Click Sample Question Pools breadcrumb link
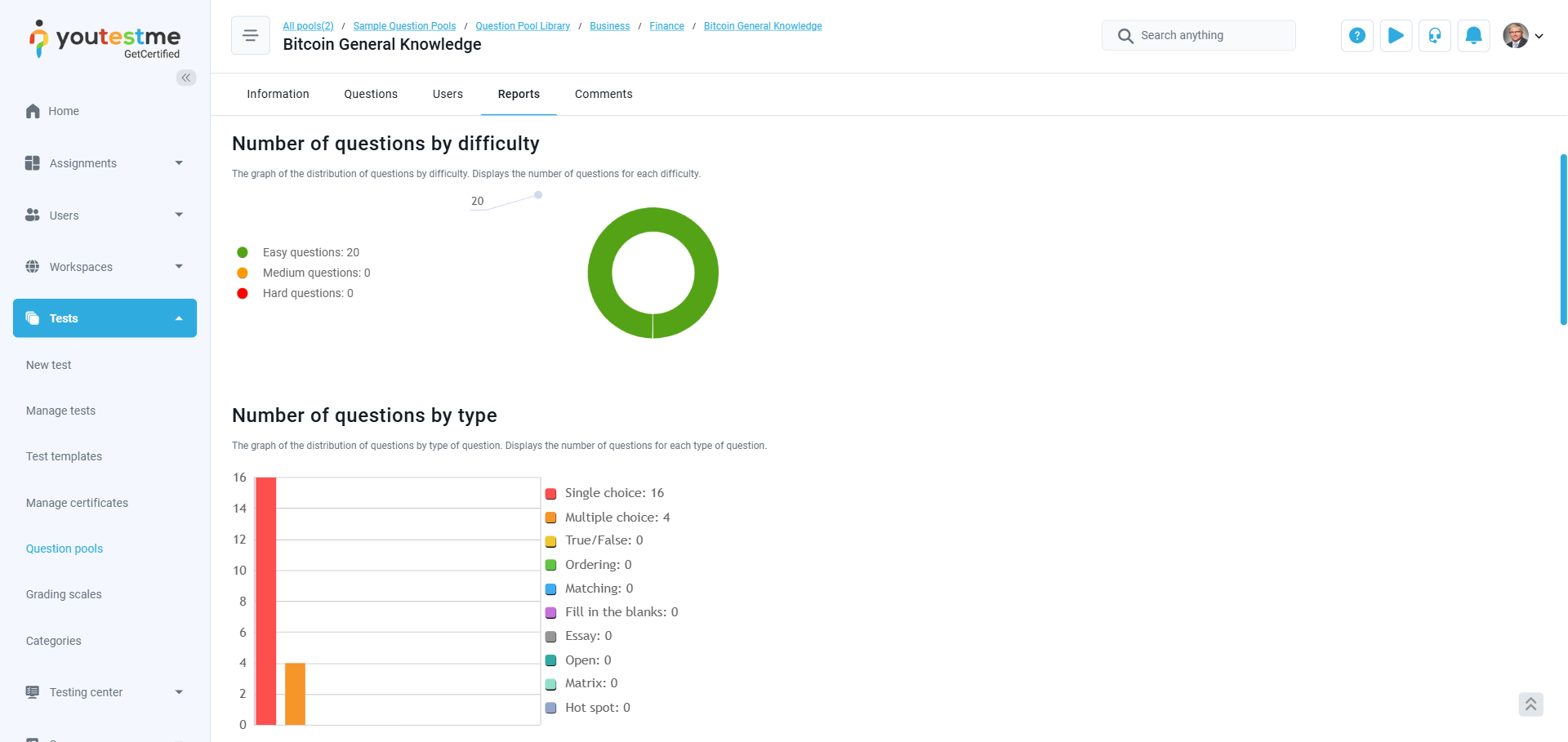Viewport: 1568px width, 742px height. 404,26
